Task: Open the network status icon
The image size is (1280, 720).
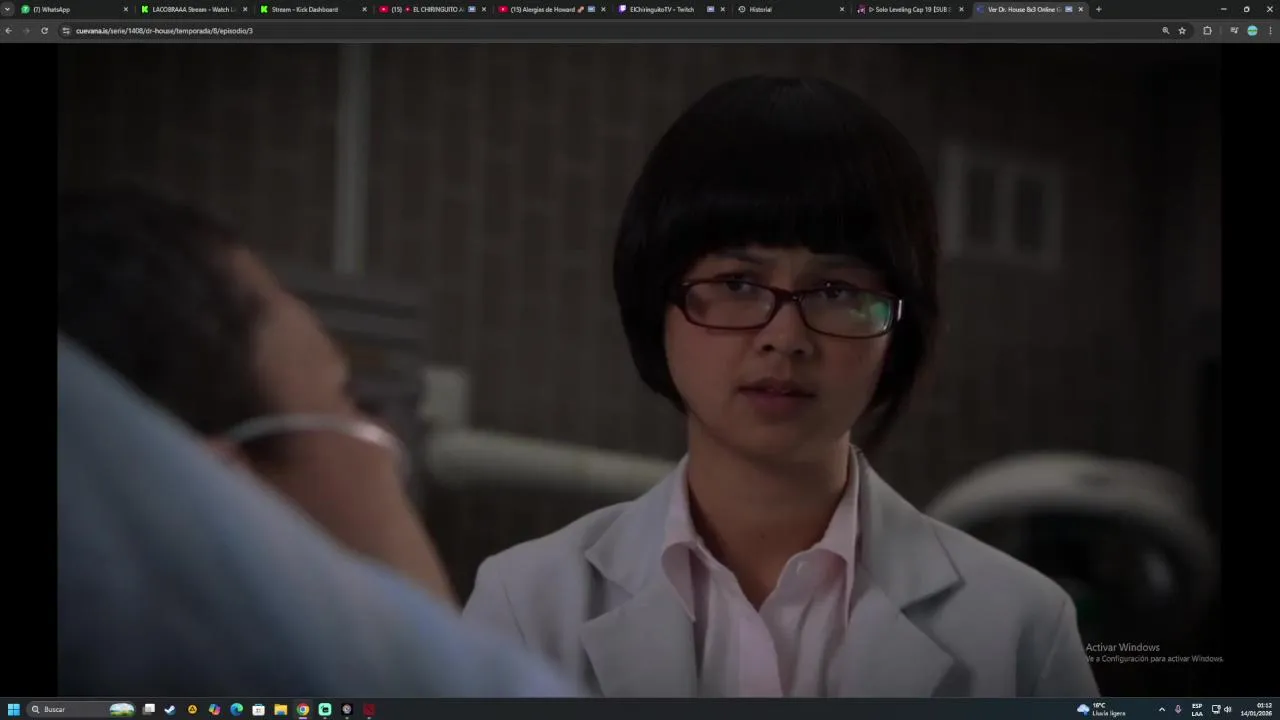Action: pos(1216,709)
